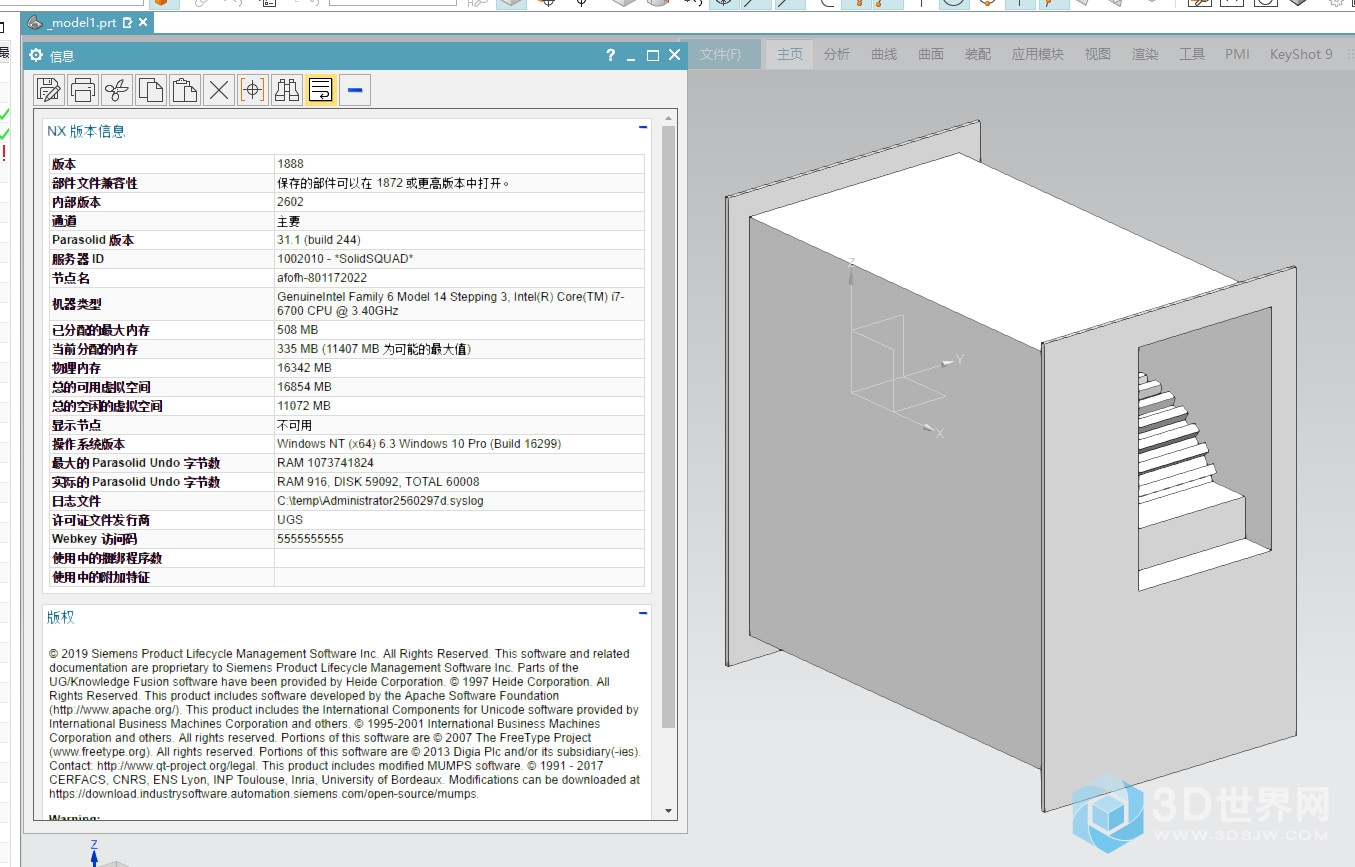The height and width of the screenshot is (867, 1355).
Task: Click the Information window vertical scrollbar
Action: [x=669, y=425]
